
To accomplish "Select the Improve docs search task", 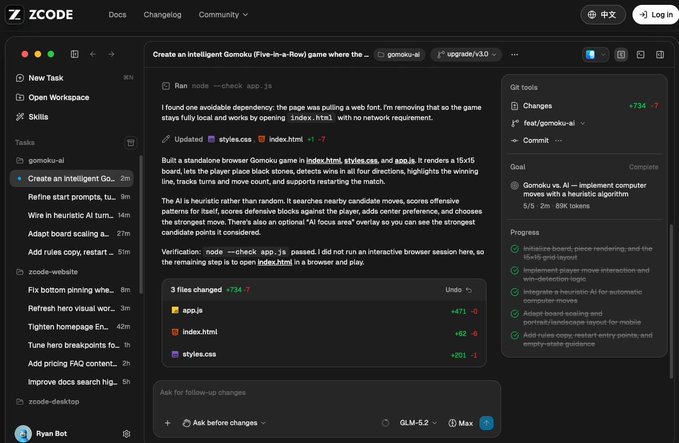I will (x=71, y=382).
